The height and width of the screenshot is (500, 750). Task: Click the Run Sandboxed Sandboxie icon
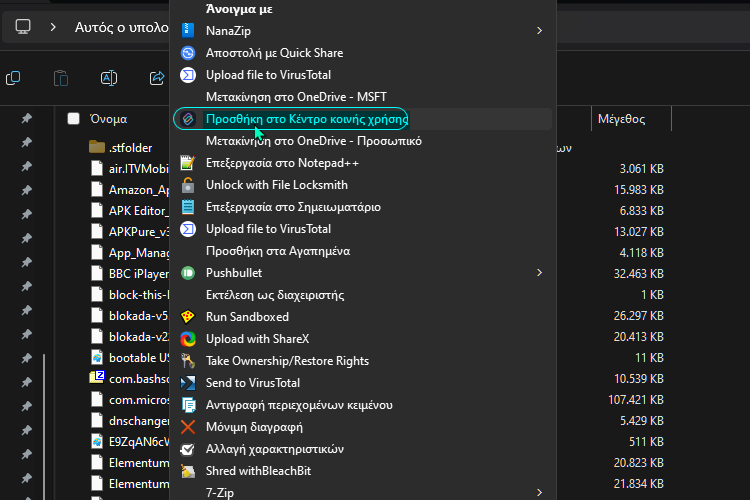188,317
